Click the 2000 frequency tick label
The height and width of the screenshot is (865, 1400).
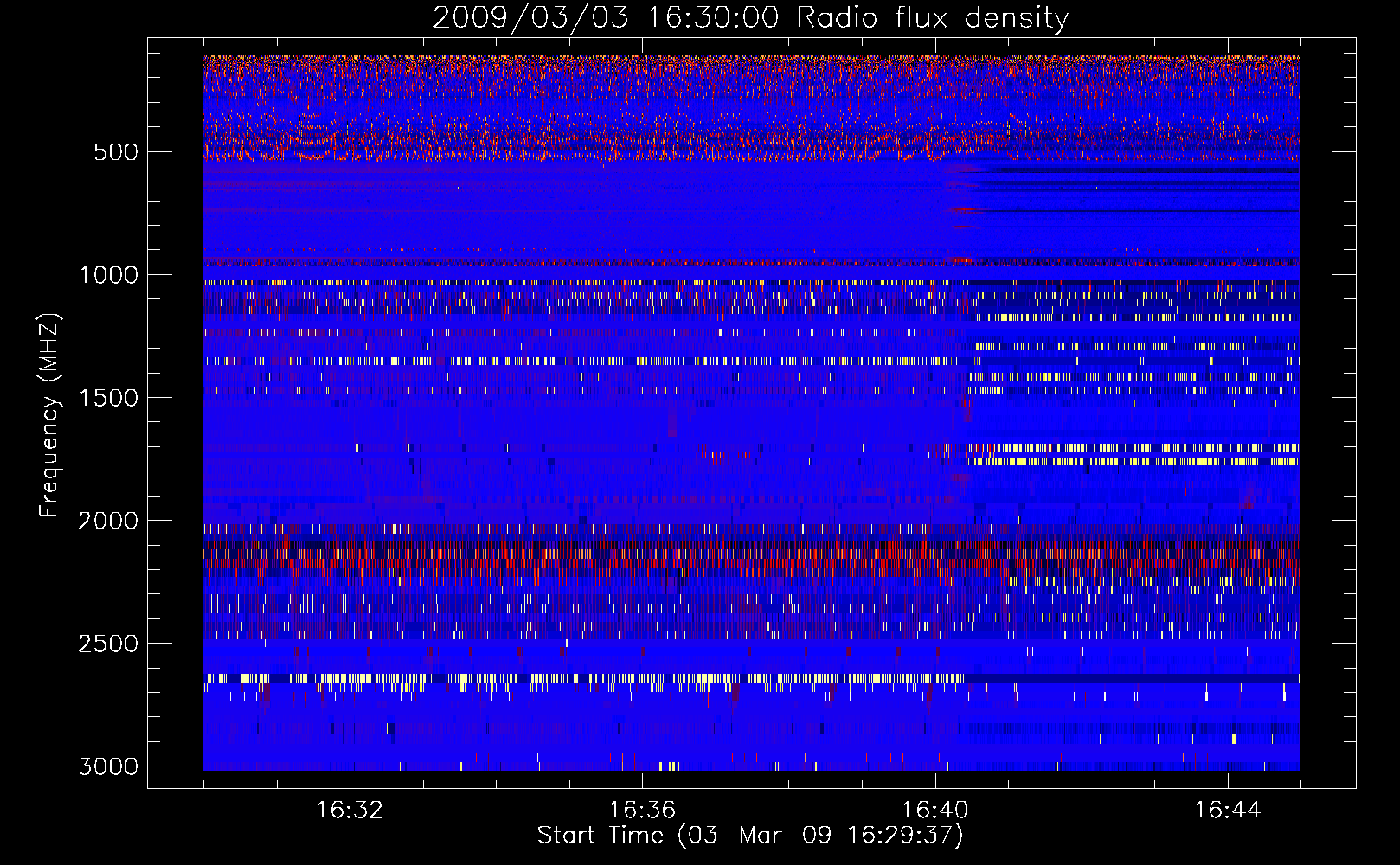[108, 521]
